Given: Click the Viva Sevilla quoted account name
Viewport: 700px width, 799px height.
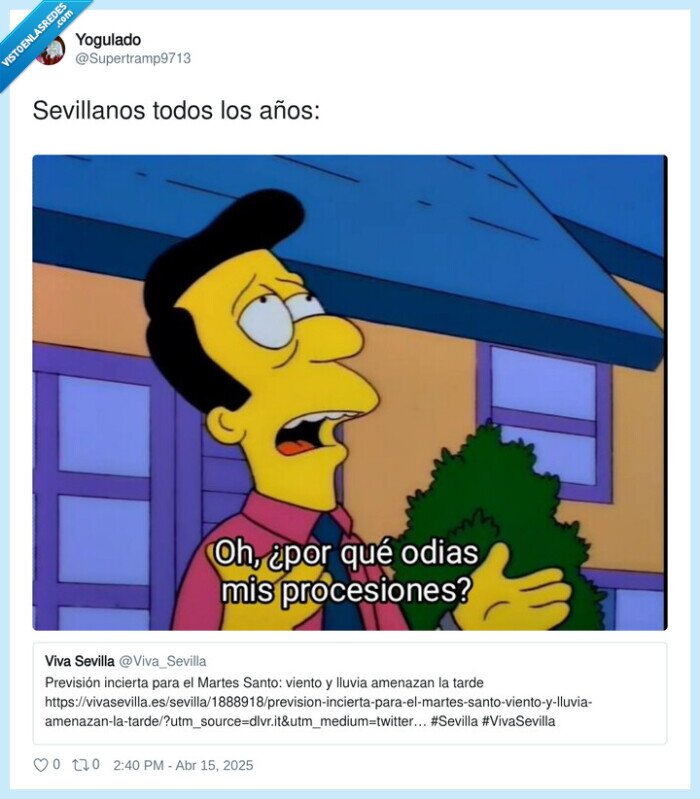Looking at the screenshot, I should [x=79, y=661].
